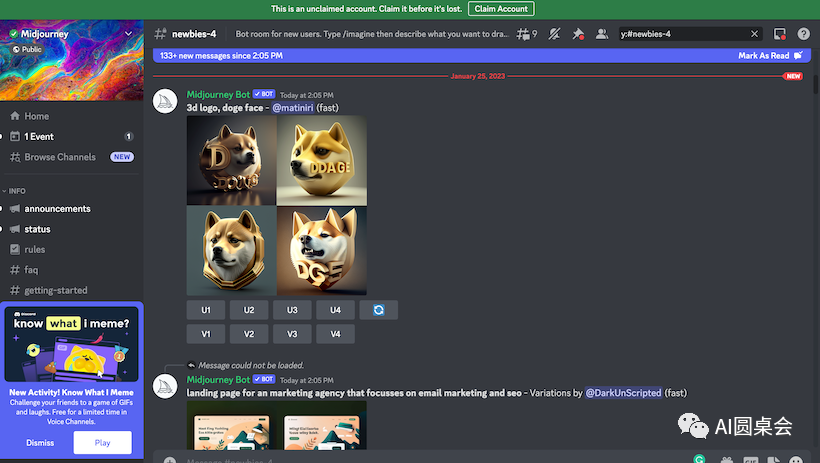Expand the Midjourney server dropdown chevron
The image size is (820, 463).
click(x=129, y=33)
